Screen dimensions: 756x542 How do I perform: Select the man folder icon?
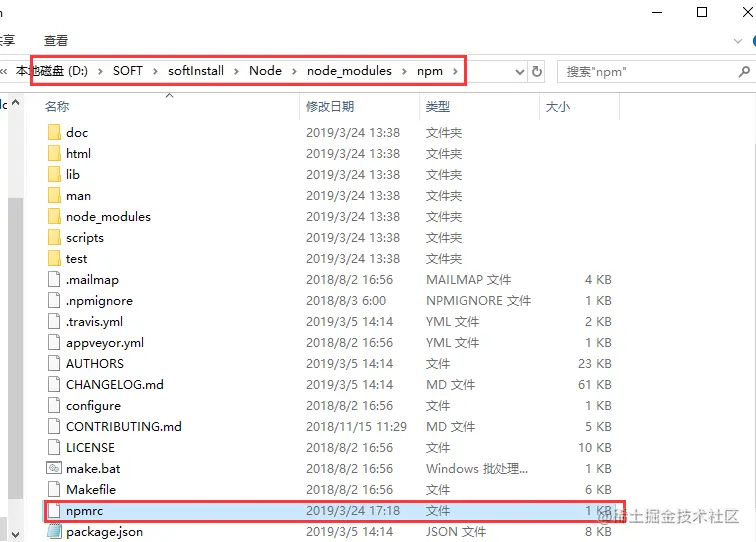pyautogui.click(x=54, y=195)
